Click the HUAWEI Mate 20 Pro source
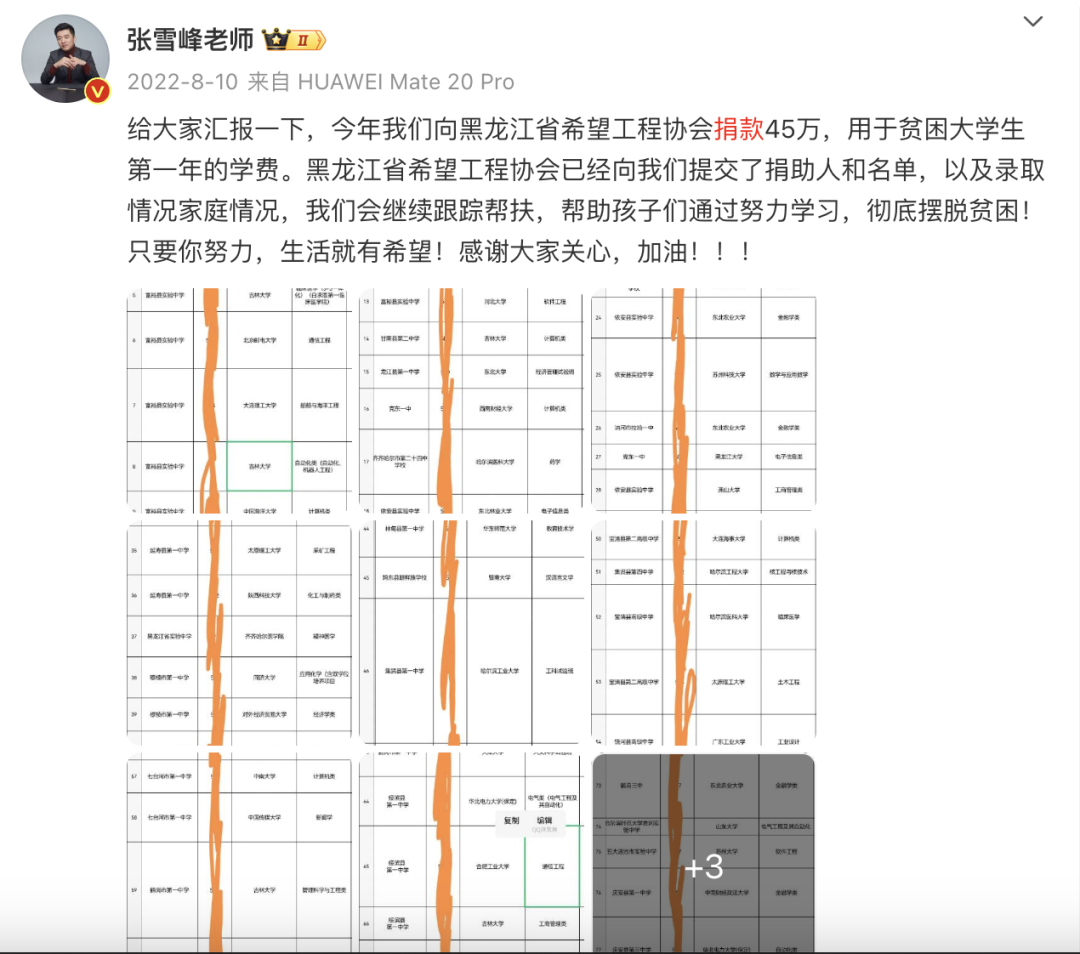The height and width of the screenshot is (954, 1080). [x=406, y=82]
